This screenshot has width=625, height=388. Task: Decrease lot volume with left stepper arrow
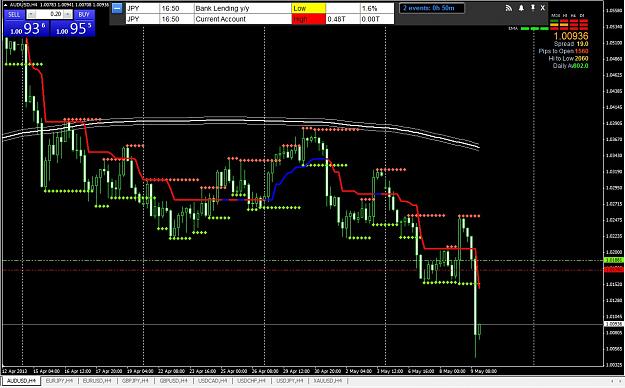click(x=31, y=14)
